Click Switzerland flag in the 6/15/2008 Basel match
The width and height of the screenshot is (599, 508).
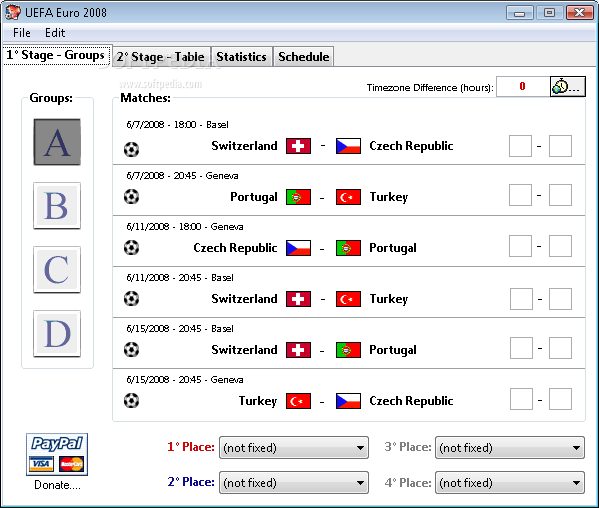298,350
